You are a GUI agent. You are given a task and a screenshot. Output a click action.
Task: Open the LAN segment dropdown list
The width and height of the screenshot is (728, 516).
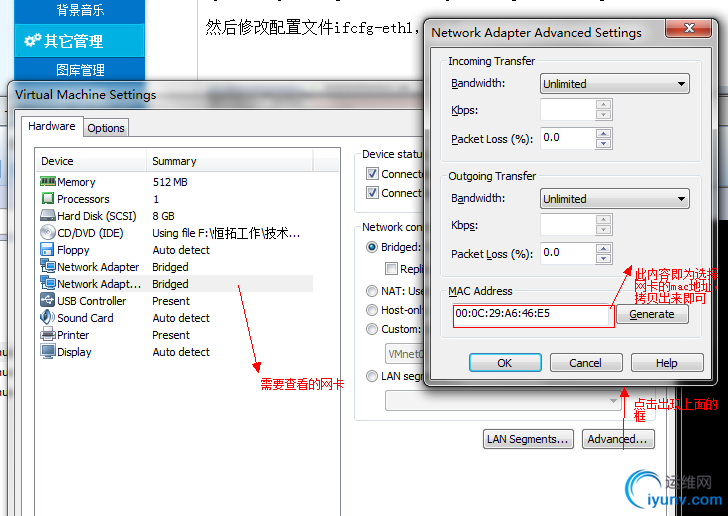pyautogui.click(x=503, y=401)
